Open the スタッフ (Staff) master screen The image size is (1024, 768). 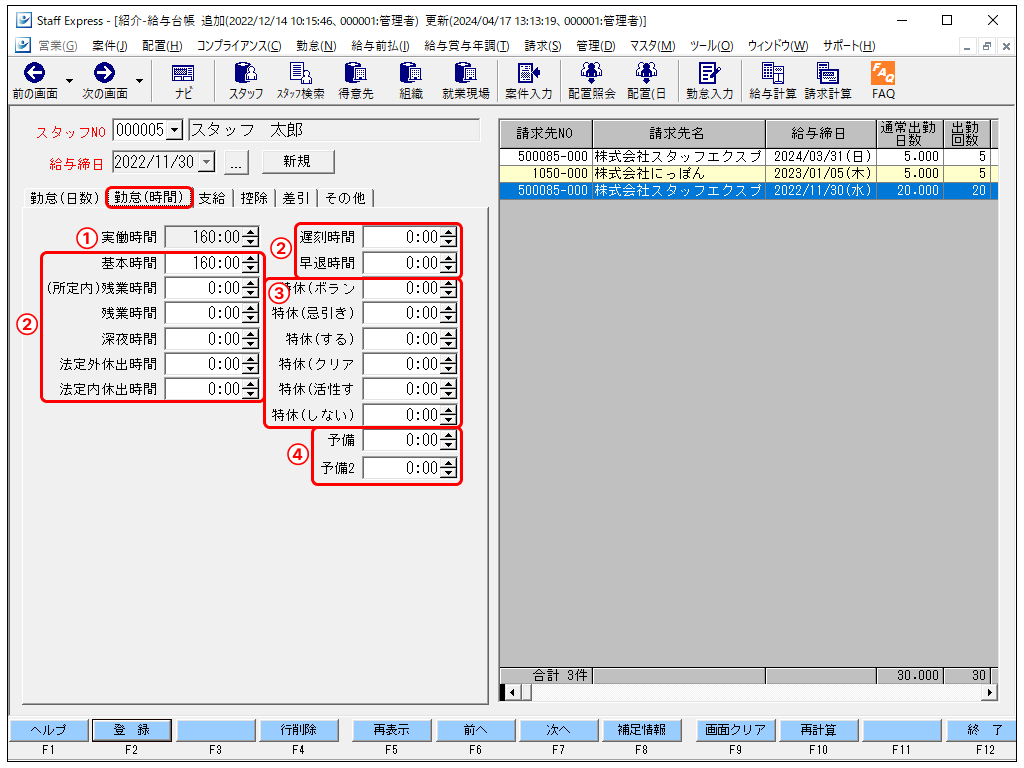pyautogui.click(x=245, y=80)
